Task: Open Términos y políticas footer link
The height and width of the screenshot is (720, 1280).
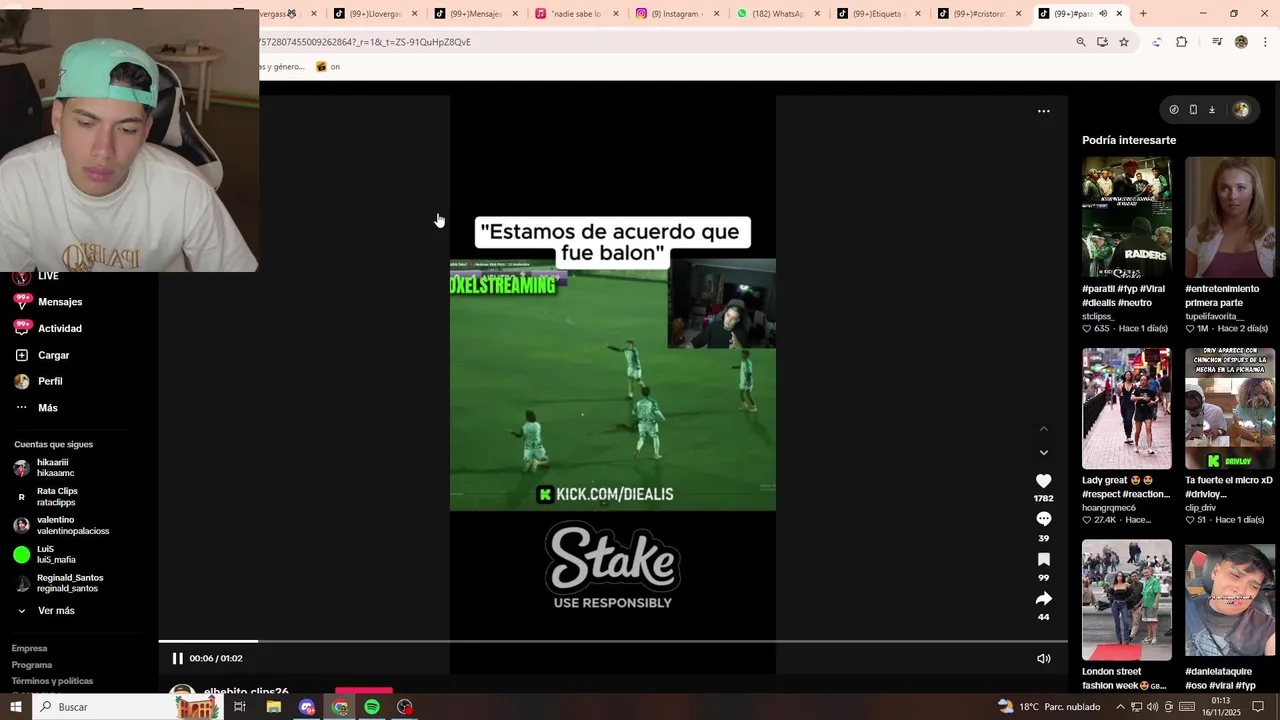Action: point(52,681)
